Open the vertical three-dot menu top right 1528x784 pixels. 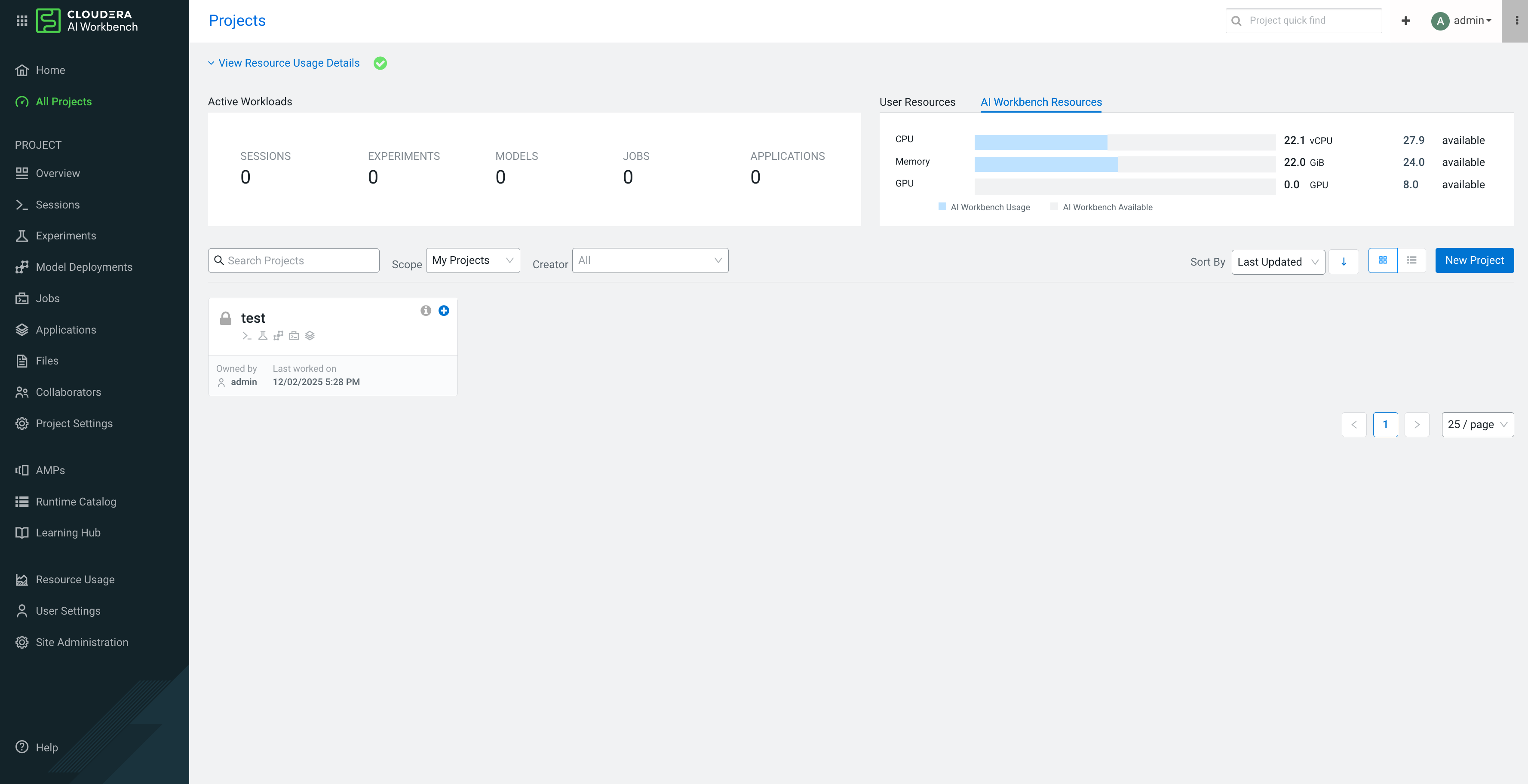[1516, 21]
